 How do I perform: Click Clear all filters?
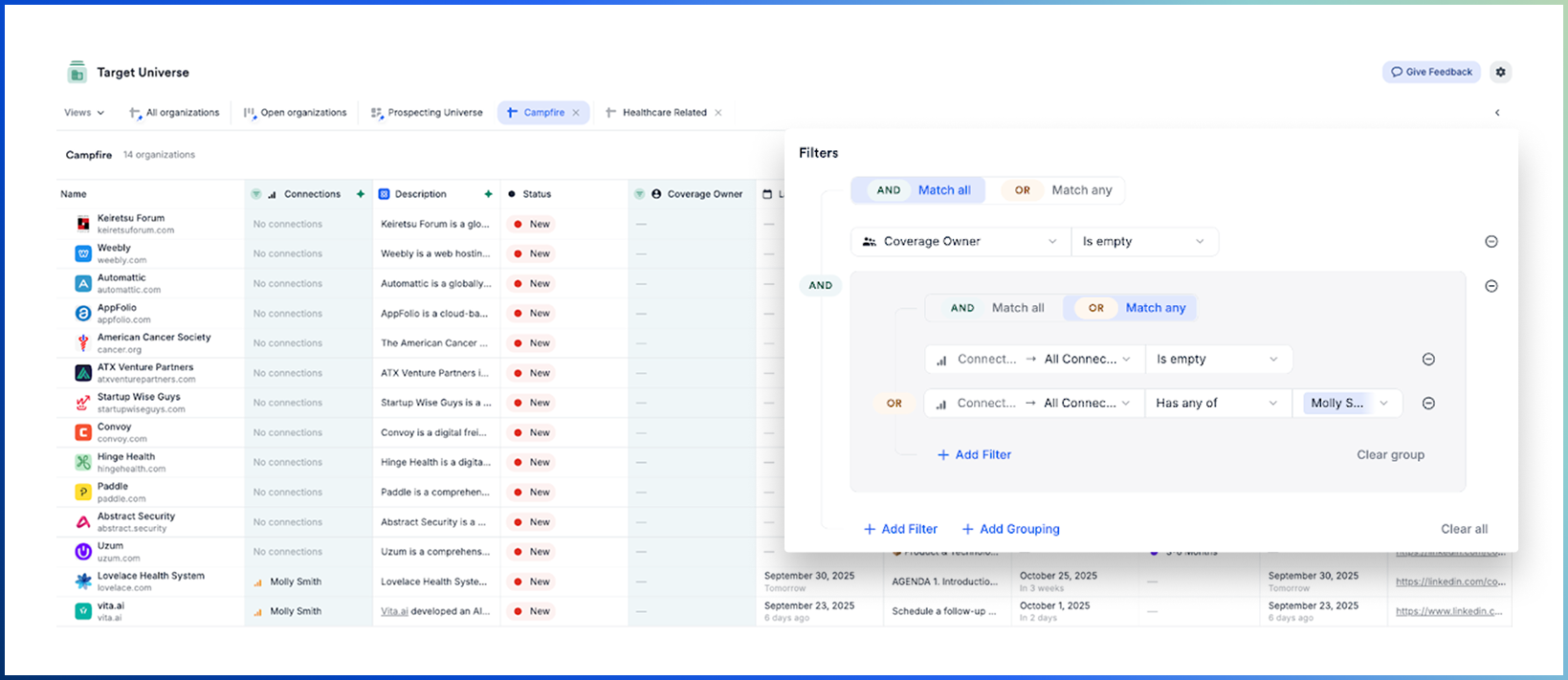tap(1464, 529)
